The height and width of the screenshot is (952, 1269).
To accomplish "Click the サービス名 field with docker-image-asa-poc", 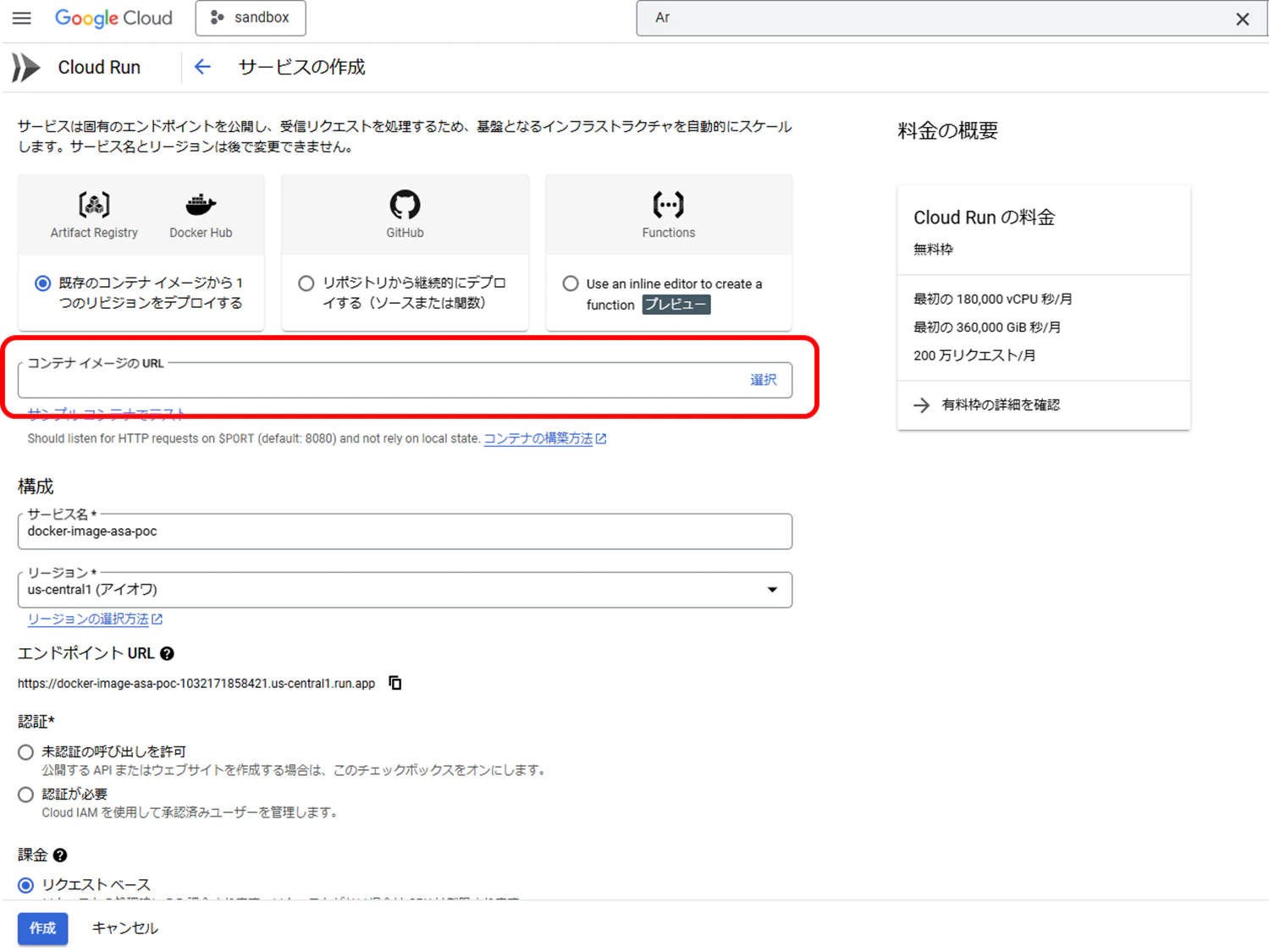I will [x=405, y=531].
